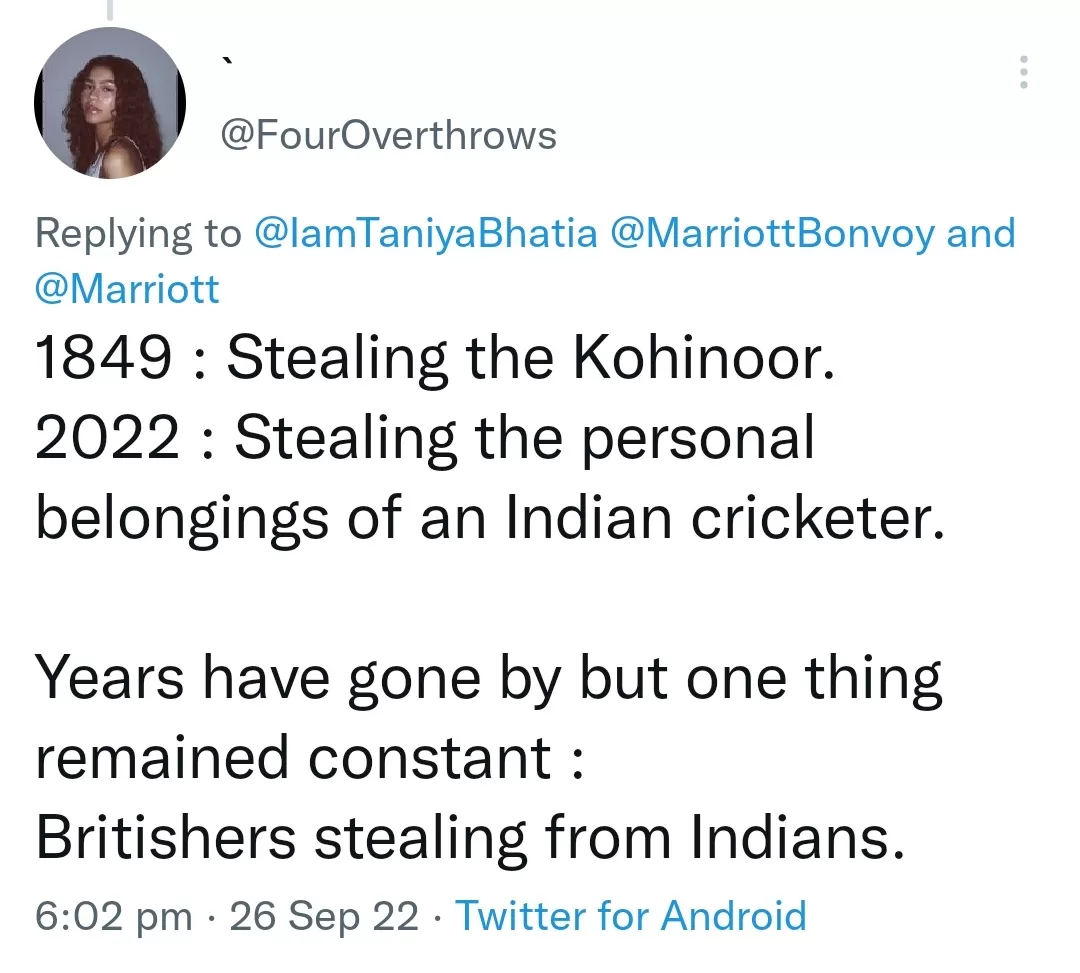Click the text "2022 : Stealing the personal"
1080x973 pixels.
coord(425,440)
